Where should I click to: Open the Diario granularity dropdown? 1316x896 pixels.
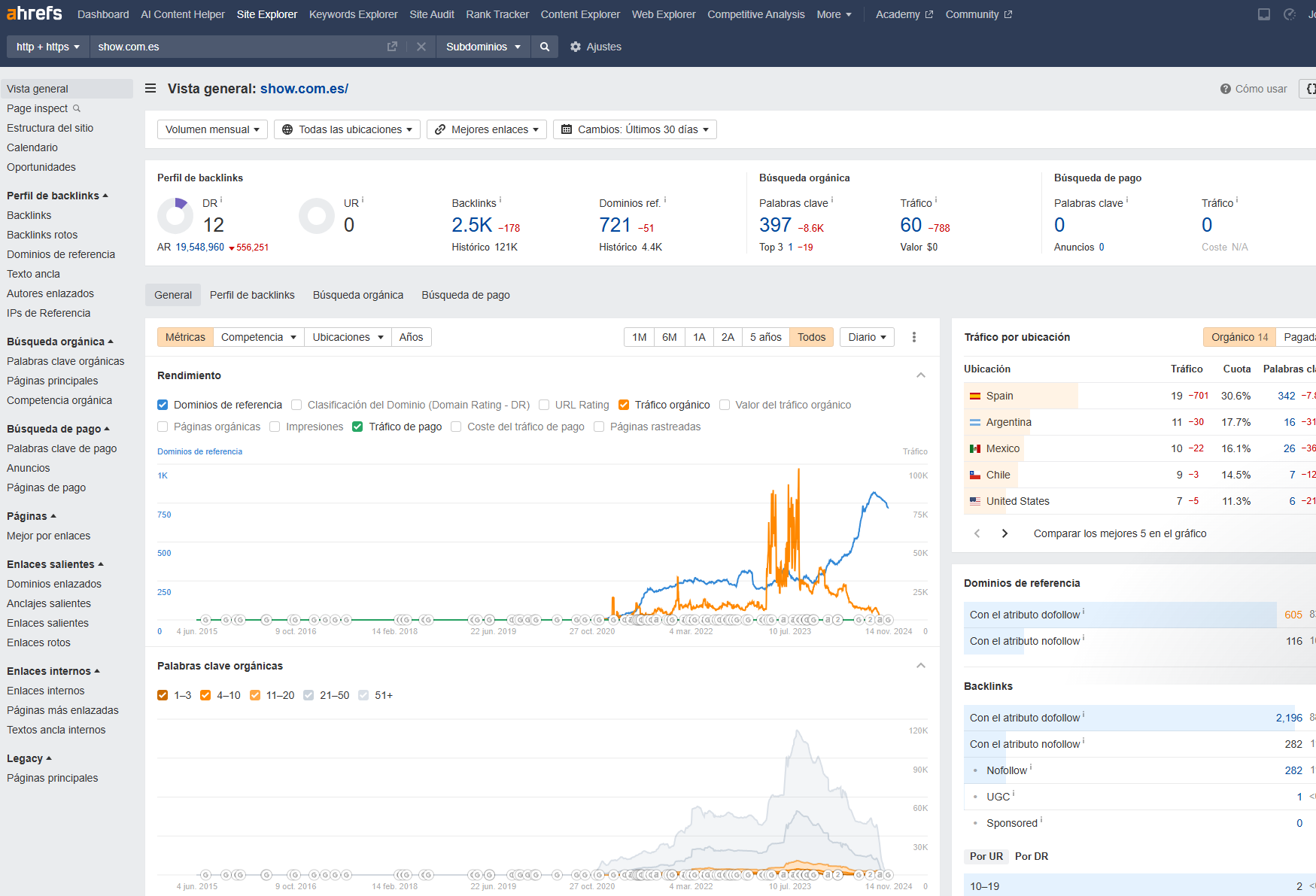pos(867,337)
